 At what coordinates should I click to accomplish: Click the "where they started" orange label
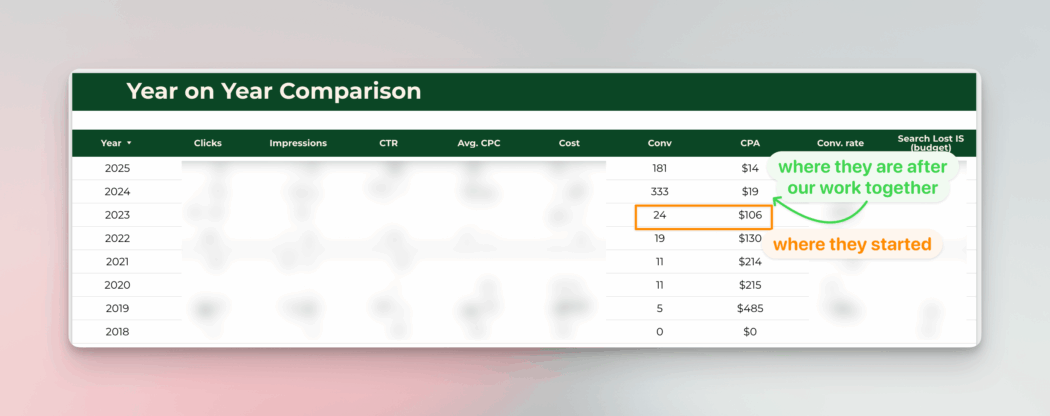pyautogui.click(x=852, y=244)
